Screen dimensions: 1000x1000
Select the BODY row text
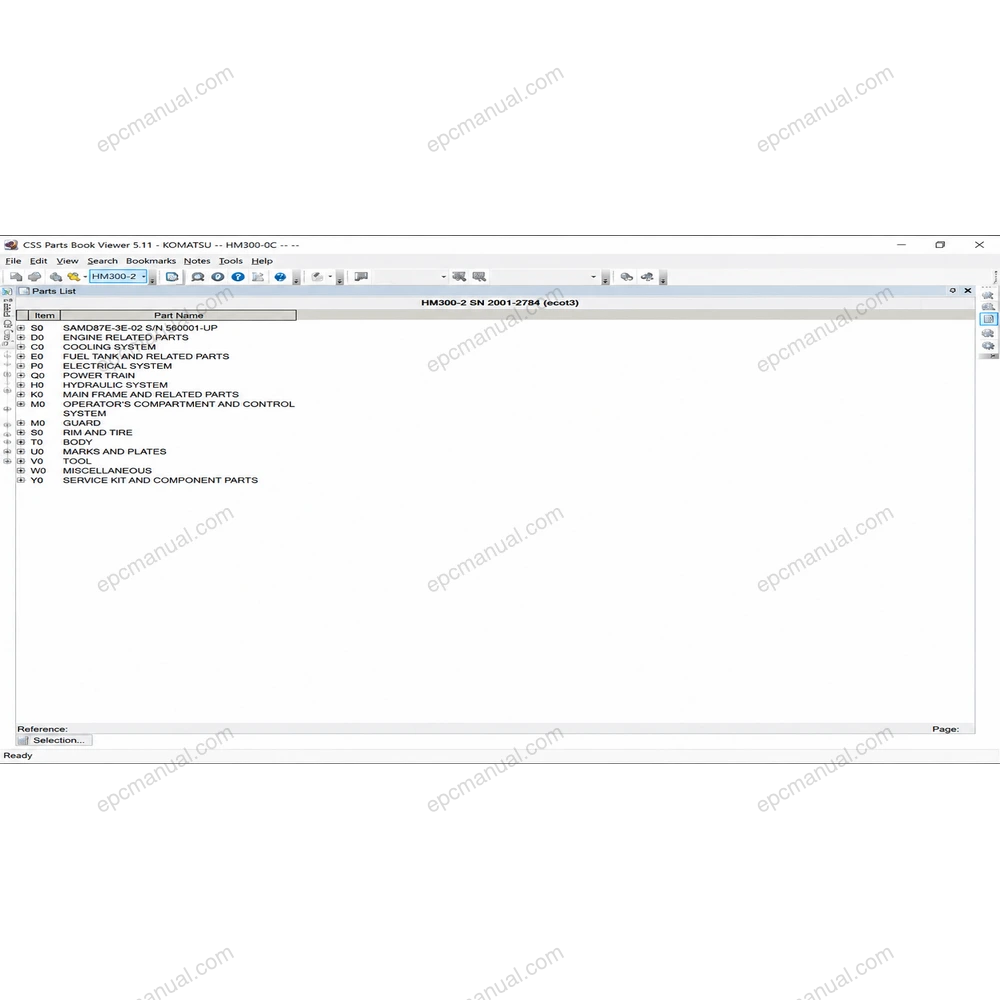[x=77, y=442]
